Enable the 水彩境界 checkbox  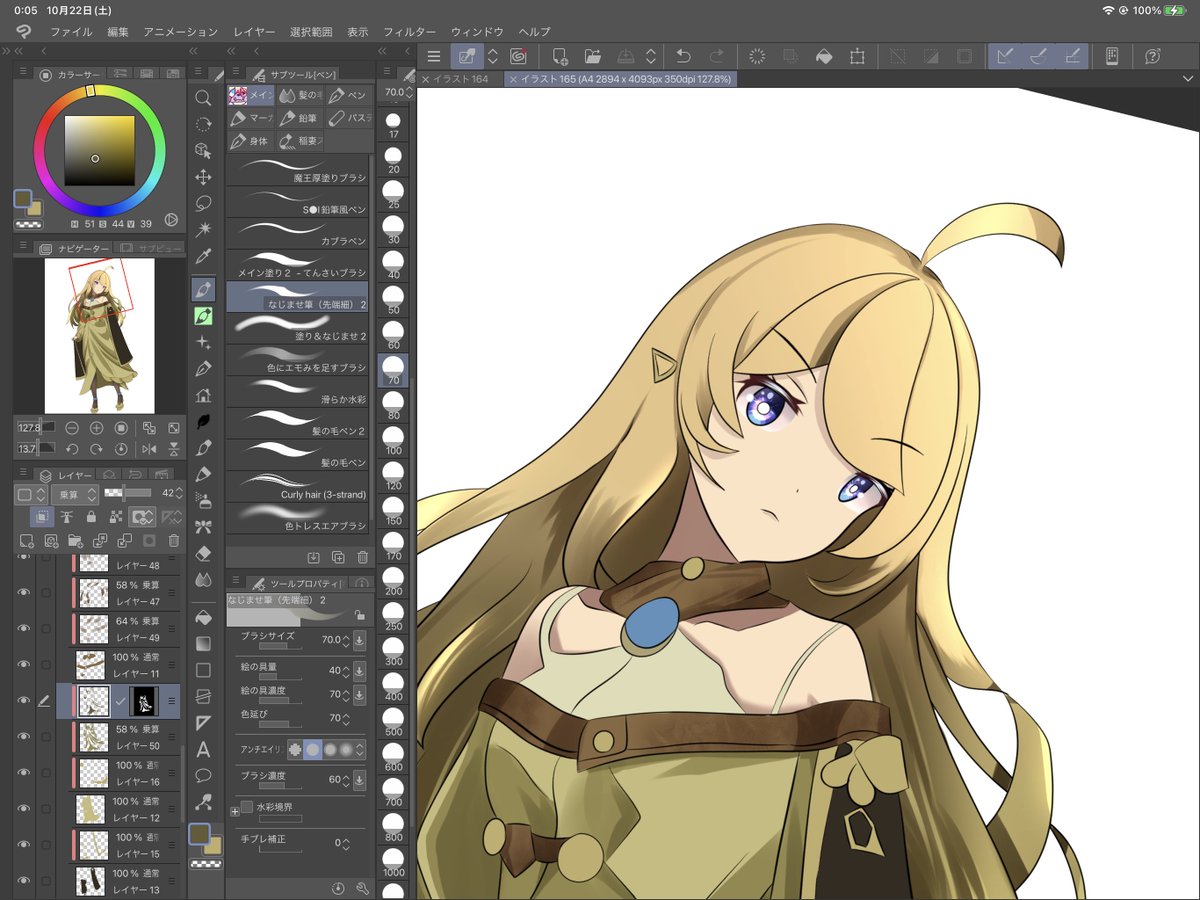pyautogui.click(x=247, y=806)
